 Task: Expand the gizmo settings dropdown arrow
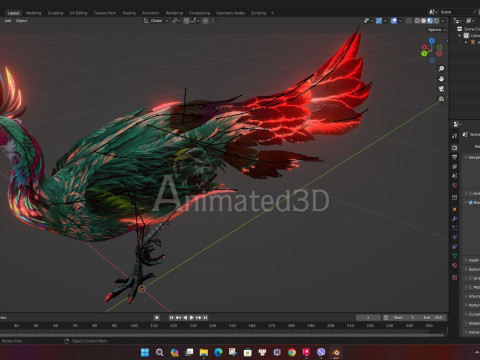coord(385,21)
